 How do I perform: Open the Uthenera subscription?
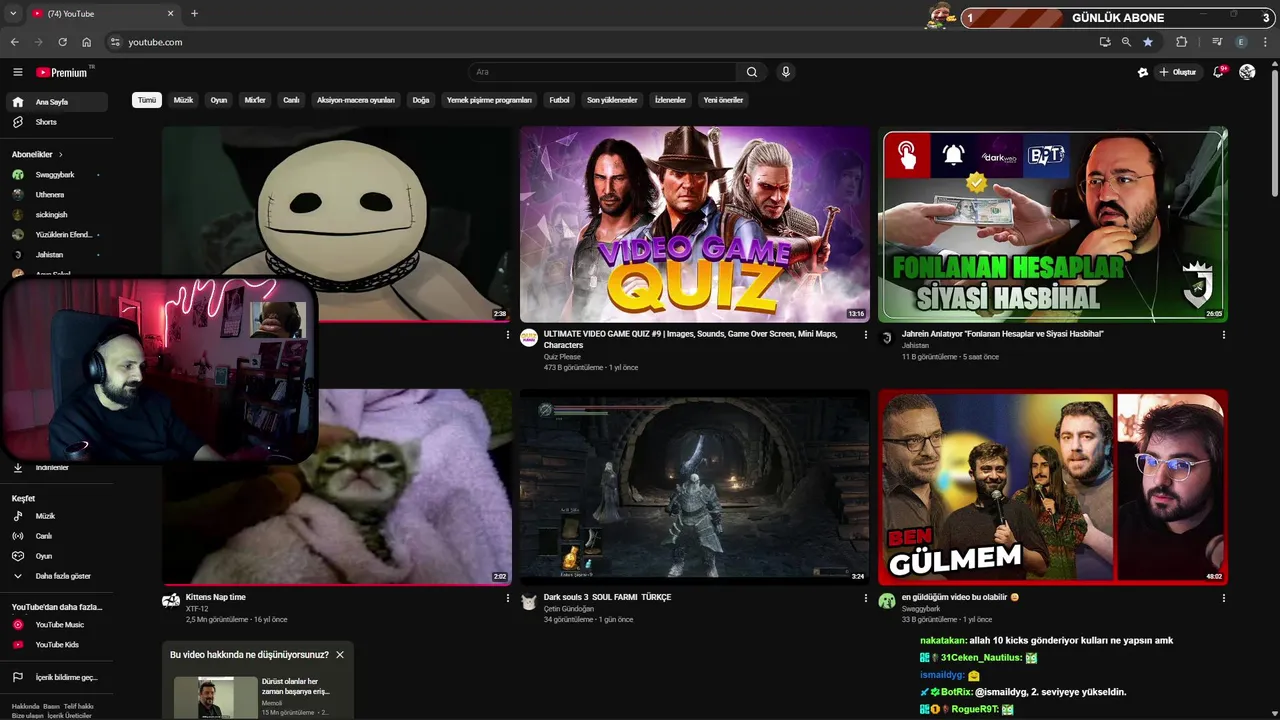click(55, 195)
